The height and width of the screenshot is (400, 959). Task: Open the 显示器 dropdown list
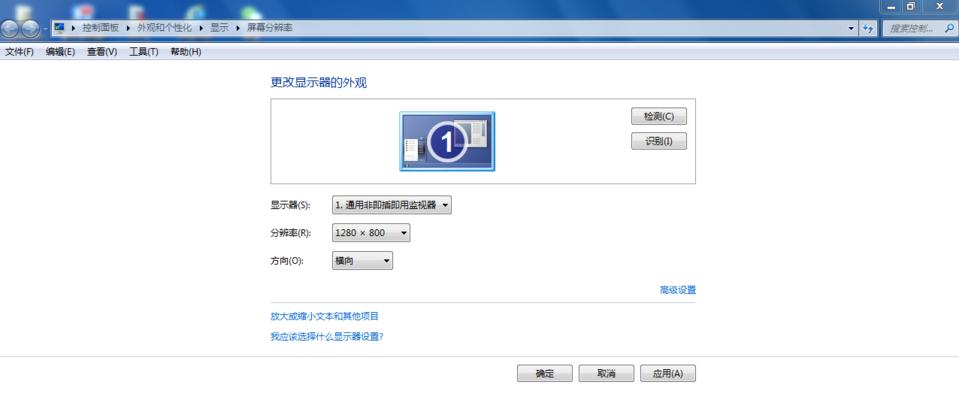tap(391, 205)
